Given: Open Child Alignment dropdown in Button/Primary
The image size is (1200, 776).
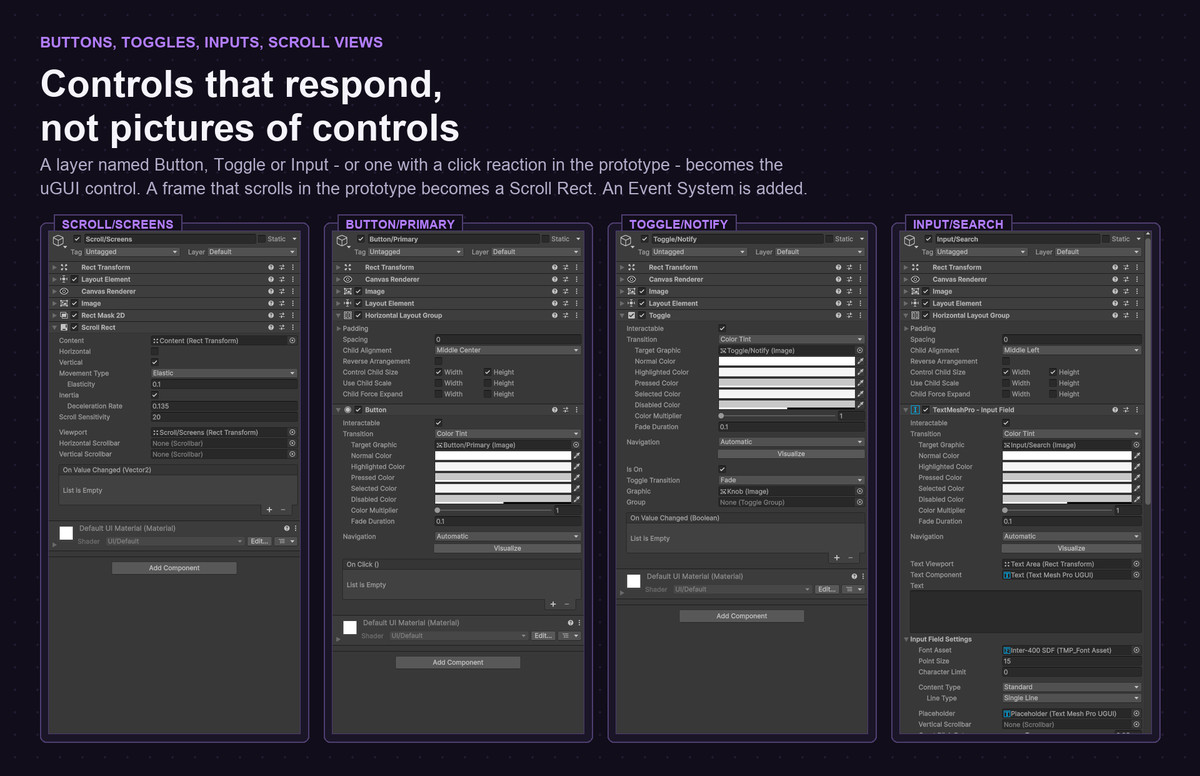Looking at the screenshot, I should tap(508, 351).
